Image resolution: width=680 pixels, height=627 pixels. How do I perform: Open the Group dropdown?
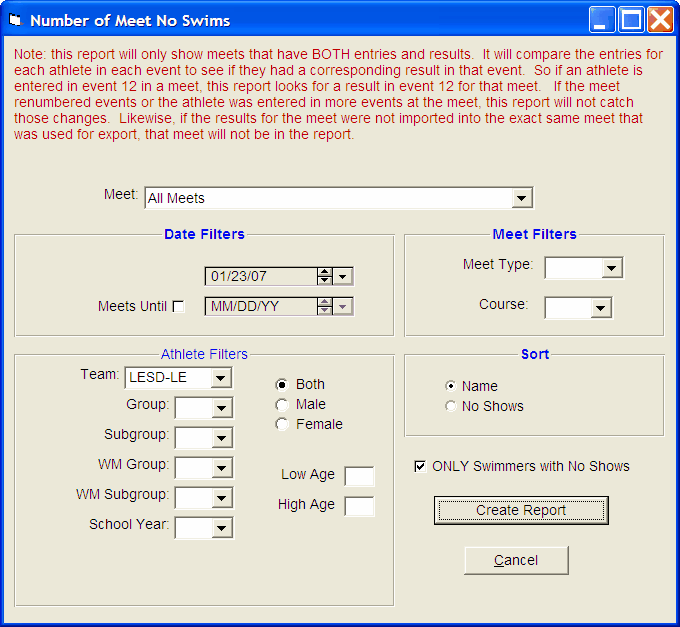(221, 408)
